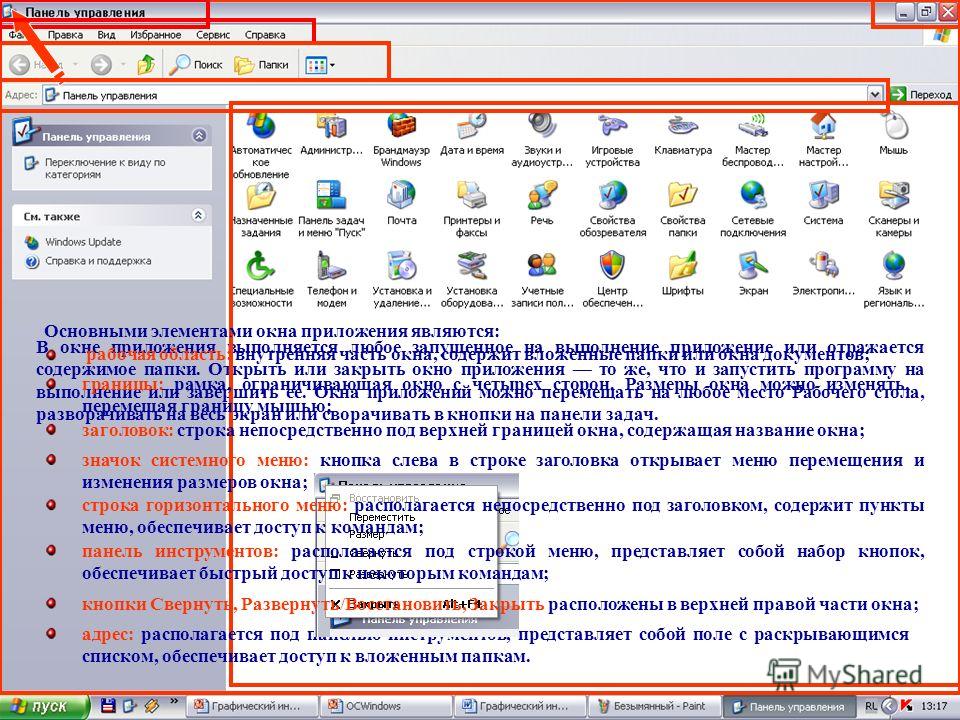Screen dimensions: 960x720
Task: Click the Поиск toolbar button
Action: pos(195,64)
